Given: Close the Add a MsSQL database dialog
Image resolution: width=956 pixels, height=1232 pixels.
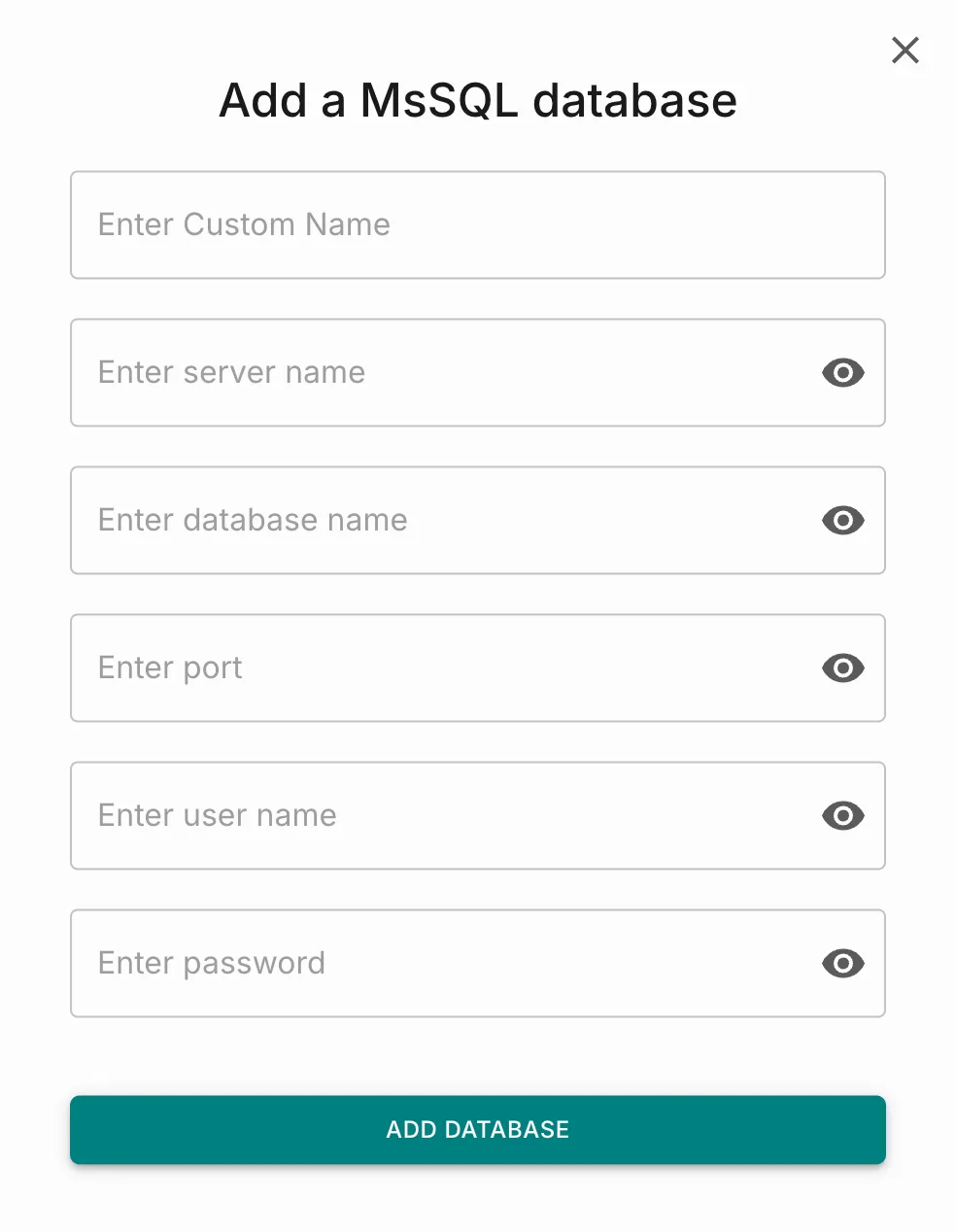Looking at the screenshot, I should coord(905,51).
